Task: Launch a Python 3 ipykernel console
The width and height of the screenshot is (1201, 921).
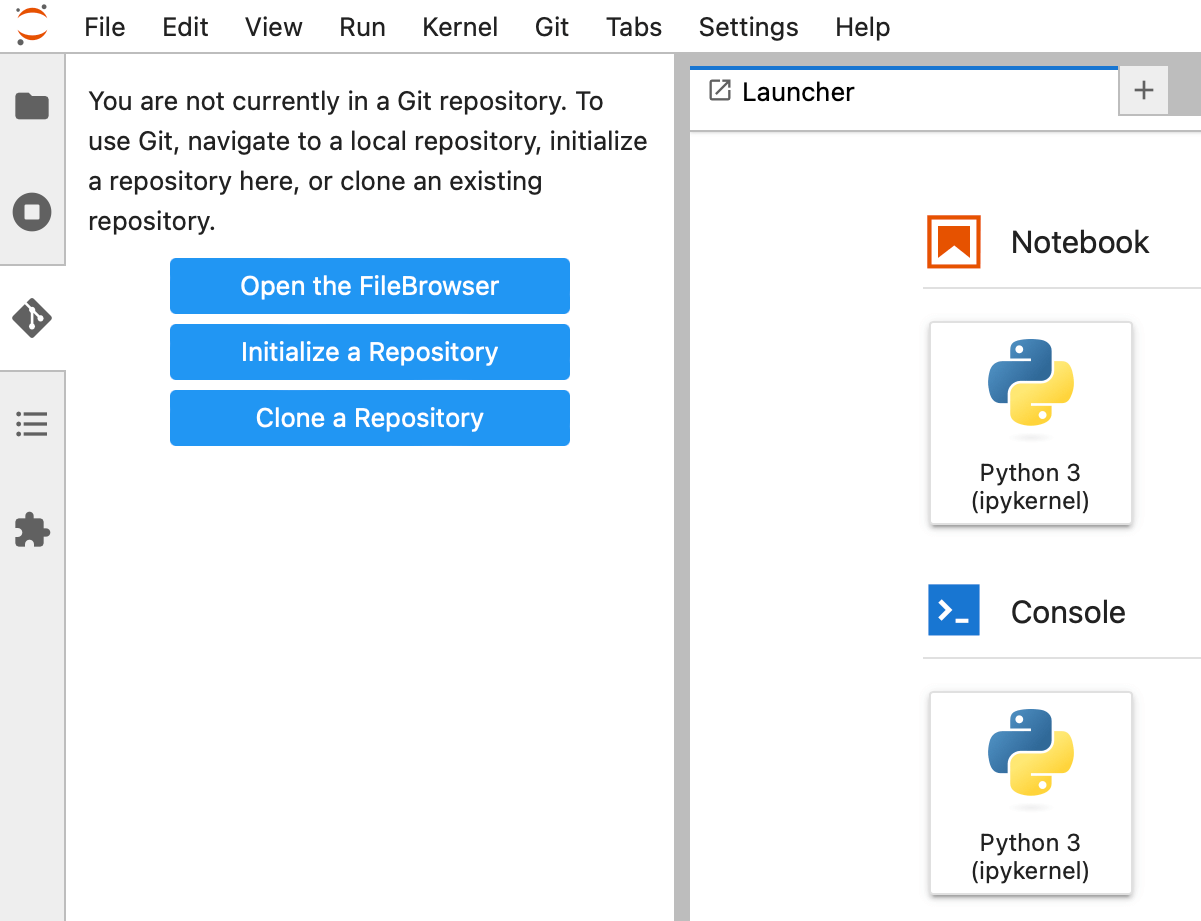Action: tap(1030, 793)
